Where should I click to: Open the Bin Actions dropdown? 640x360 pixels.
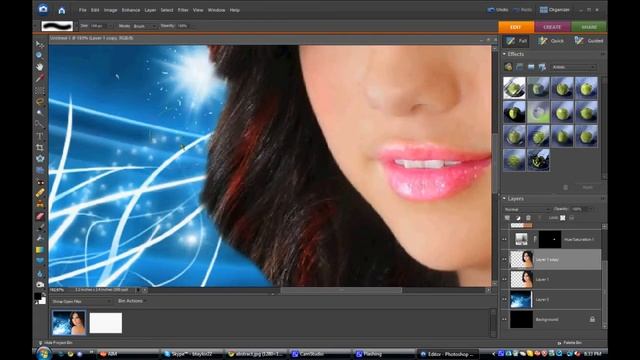click(132, 301)
